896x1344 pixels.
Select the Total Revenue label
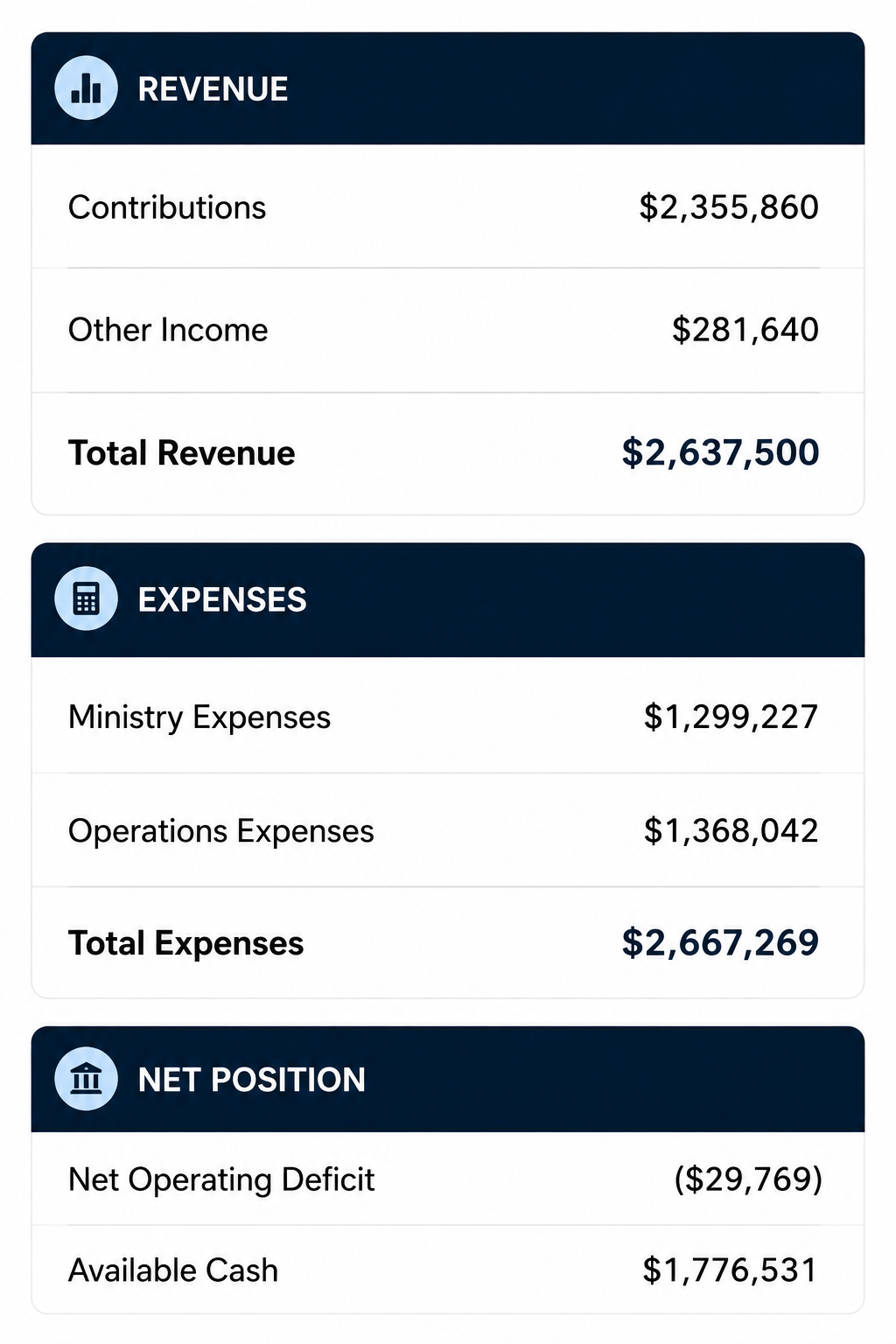(182, 453)
